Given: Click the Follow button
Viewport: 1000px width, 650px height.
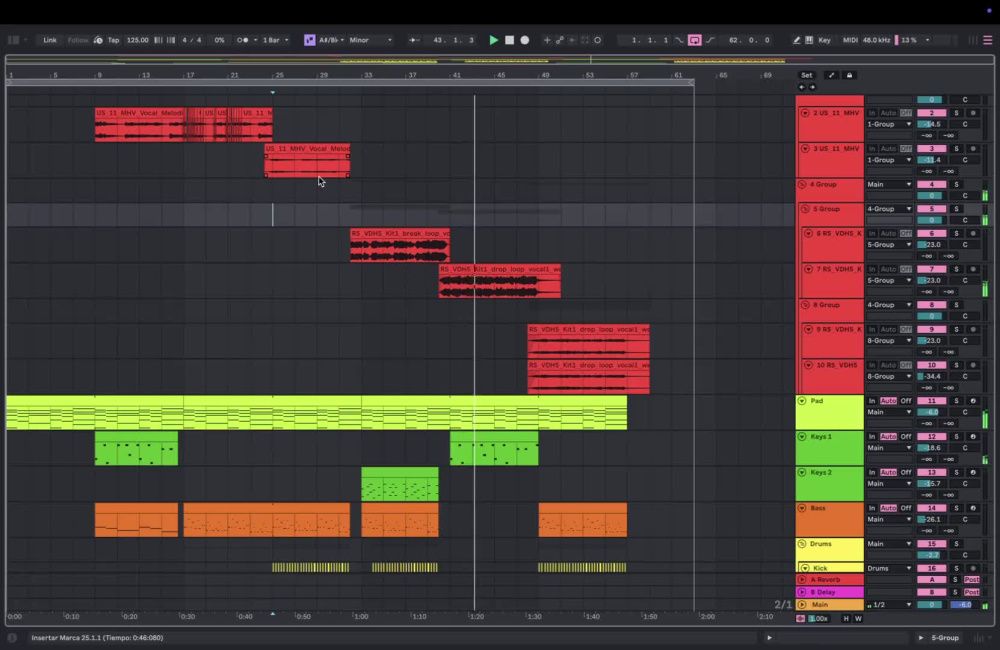Looking at the screenshot, I should (x=78, y=40).
